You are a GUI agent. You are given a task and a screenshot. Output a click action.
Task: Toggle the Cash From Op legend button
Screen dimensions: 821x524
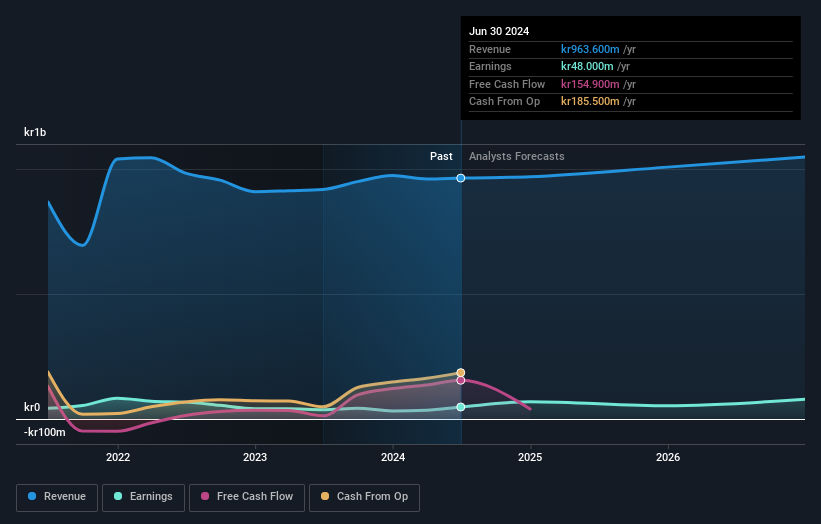click(364, 497)
